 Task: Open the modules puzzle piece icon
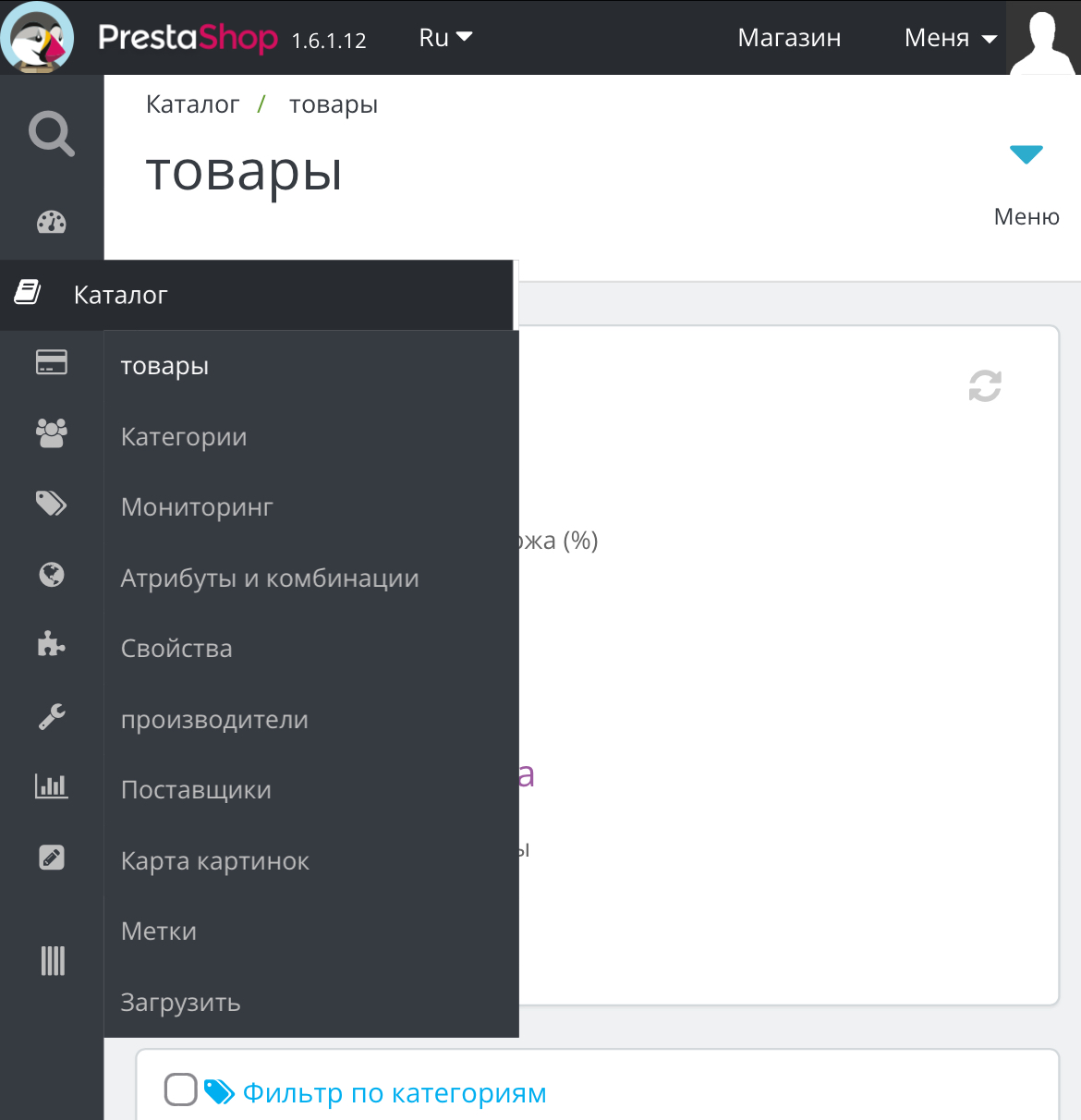(x=52, y=645)
